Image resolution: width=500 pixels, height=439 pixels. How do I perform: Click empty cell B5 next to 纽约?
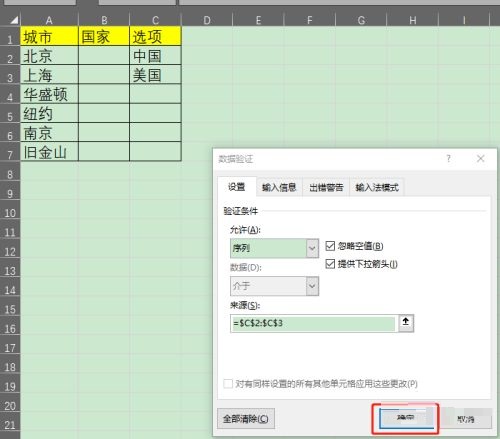[x=104, y=113]
